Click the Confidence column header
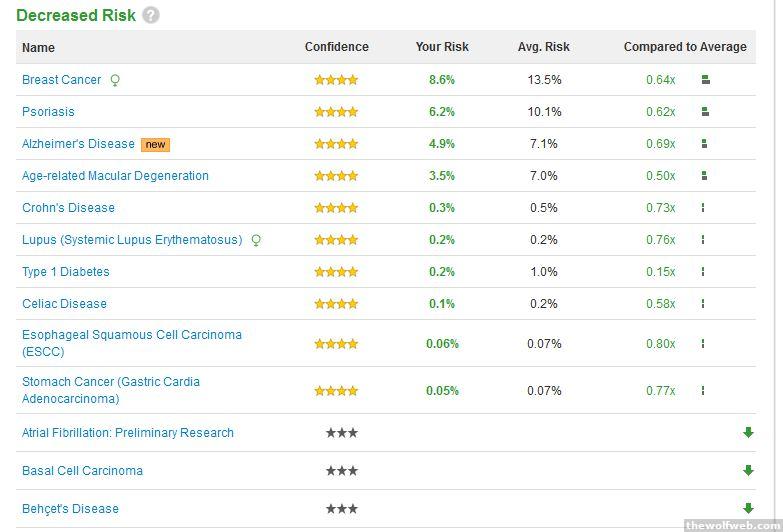The height and width of the screenshot is (532, 783). 336,47
